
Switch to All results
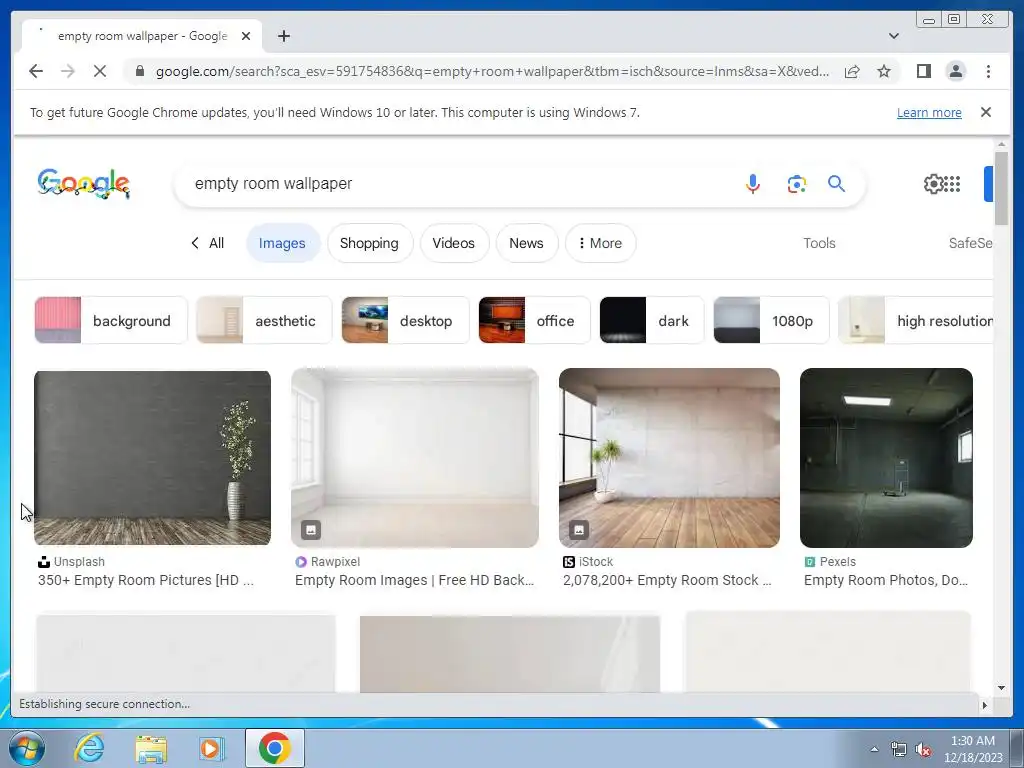point(208,243)
